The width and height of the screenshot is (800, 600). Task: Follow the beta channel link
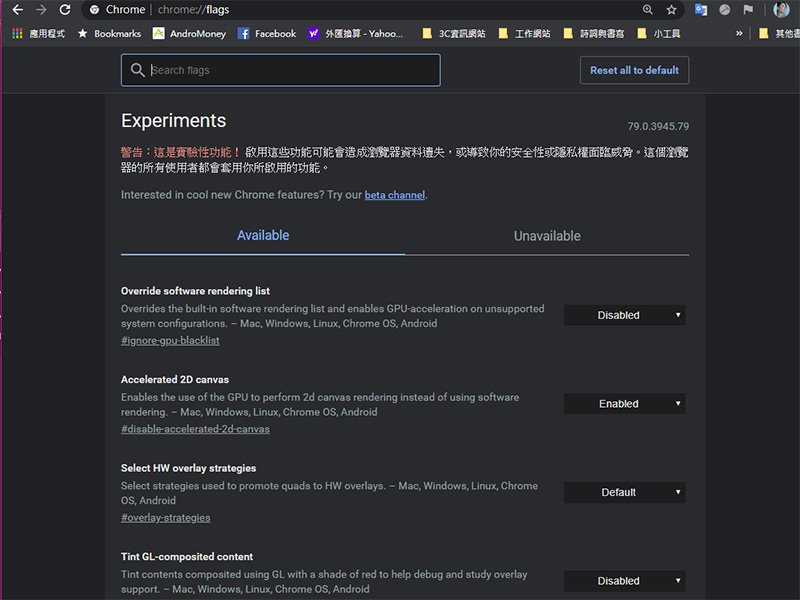(394, 195)
